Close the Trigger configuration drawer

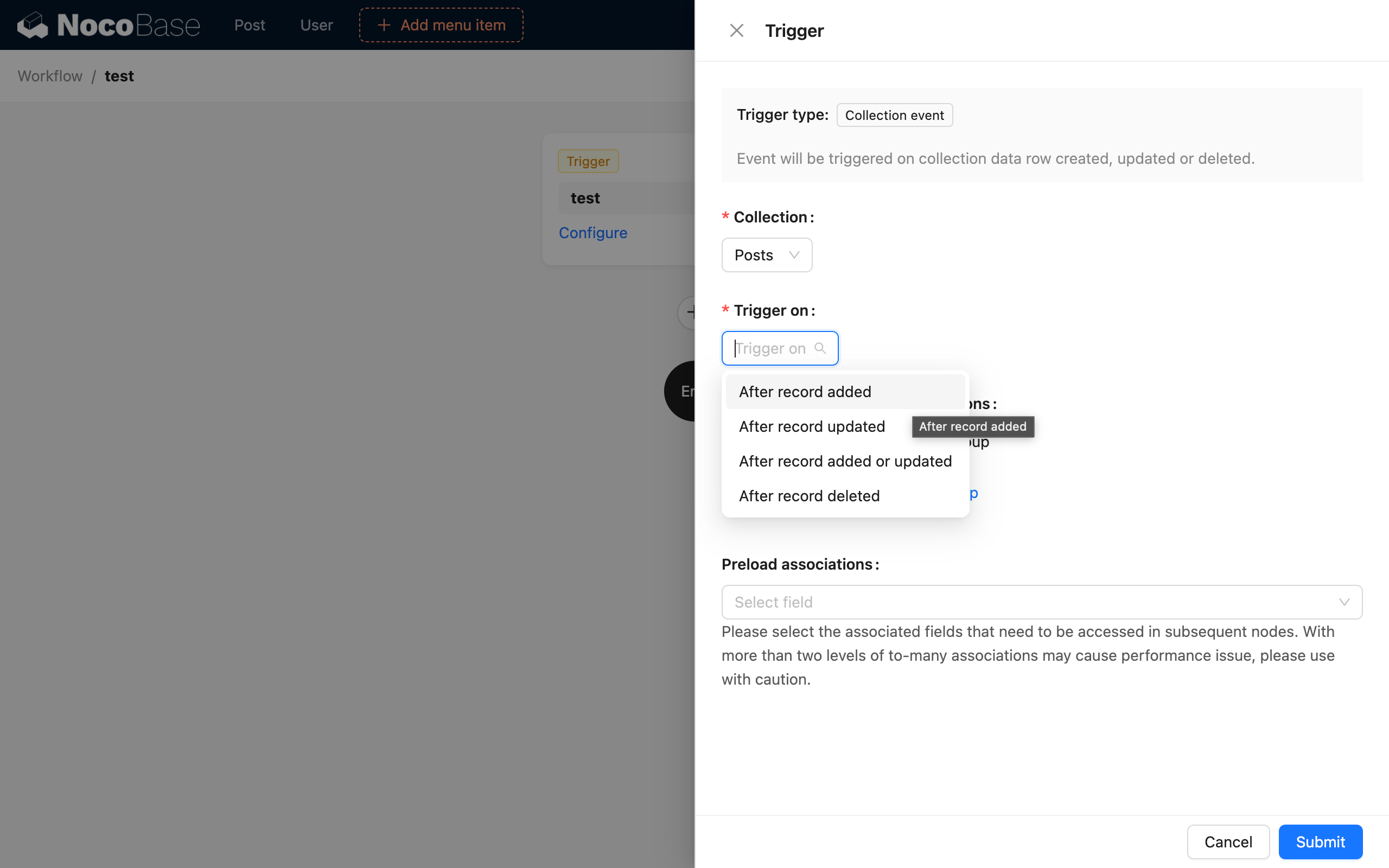click(736, 30)
